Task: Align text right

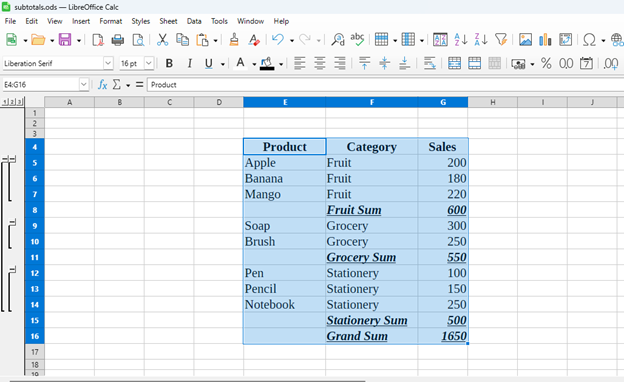Action: tap(339, 63)
